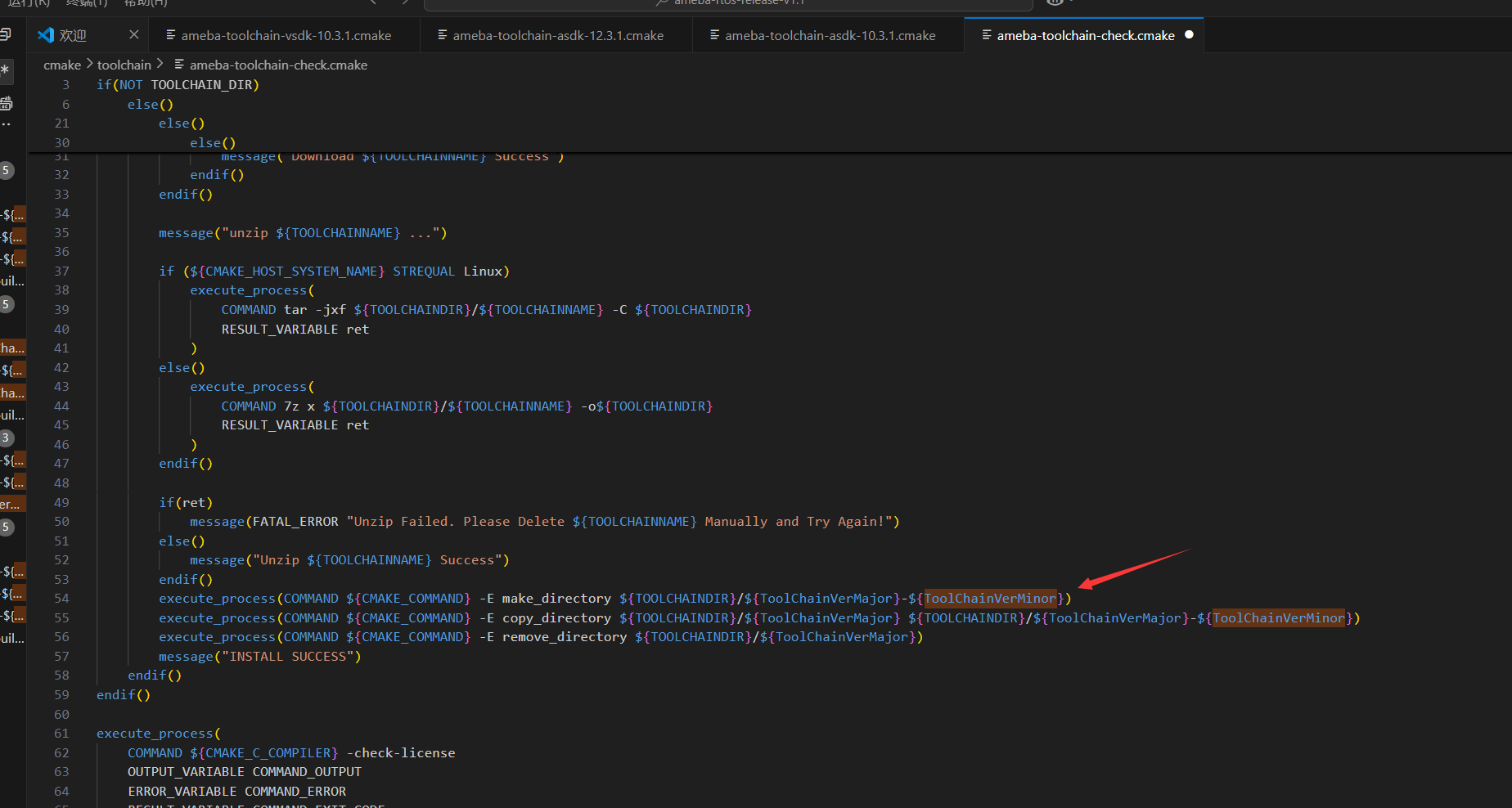Click line number 54 in the gutter

(x=61, y=599)
